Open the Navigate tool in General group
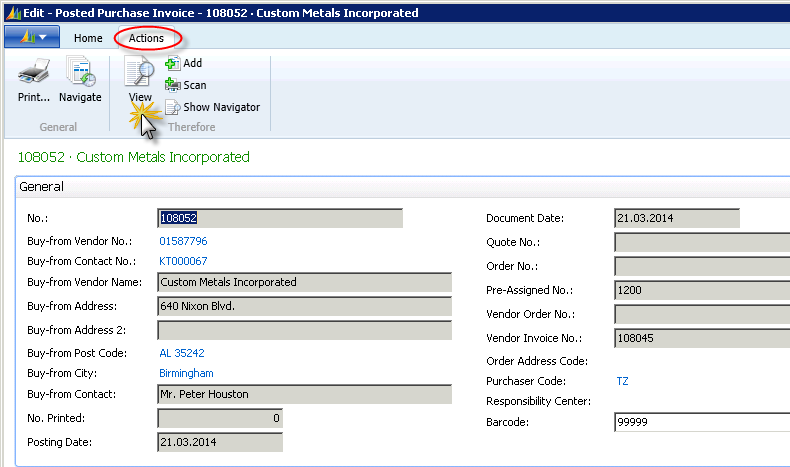Viewport: 790px width, 467px height. coord(80,73)
